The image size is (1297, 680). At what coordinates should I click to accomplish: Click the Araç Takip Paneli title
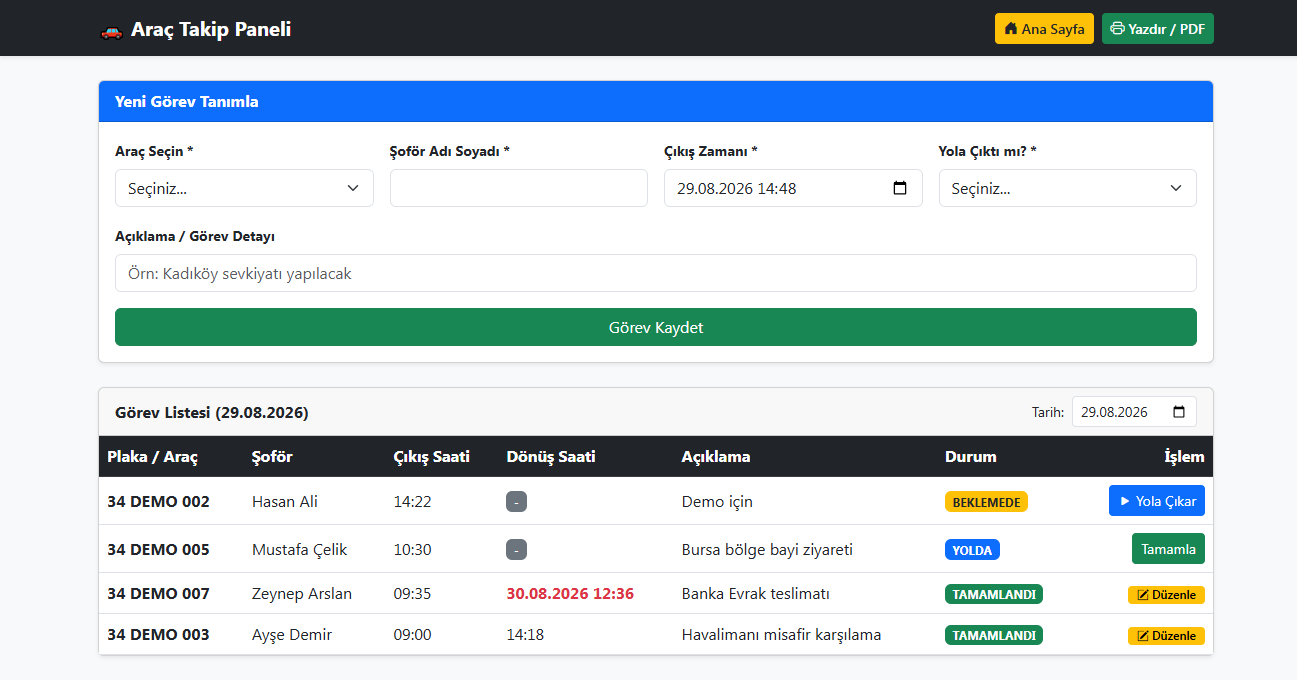[x=211, y=29]
